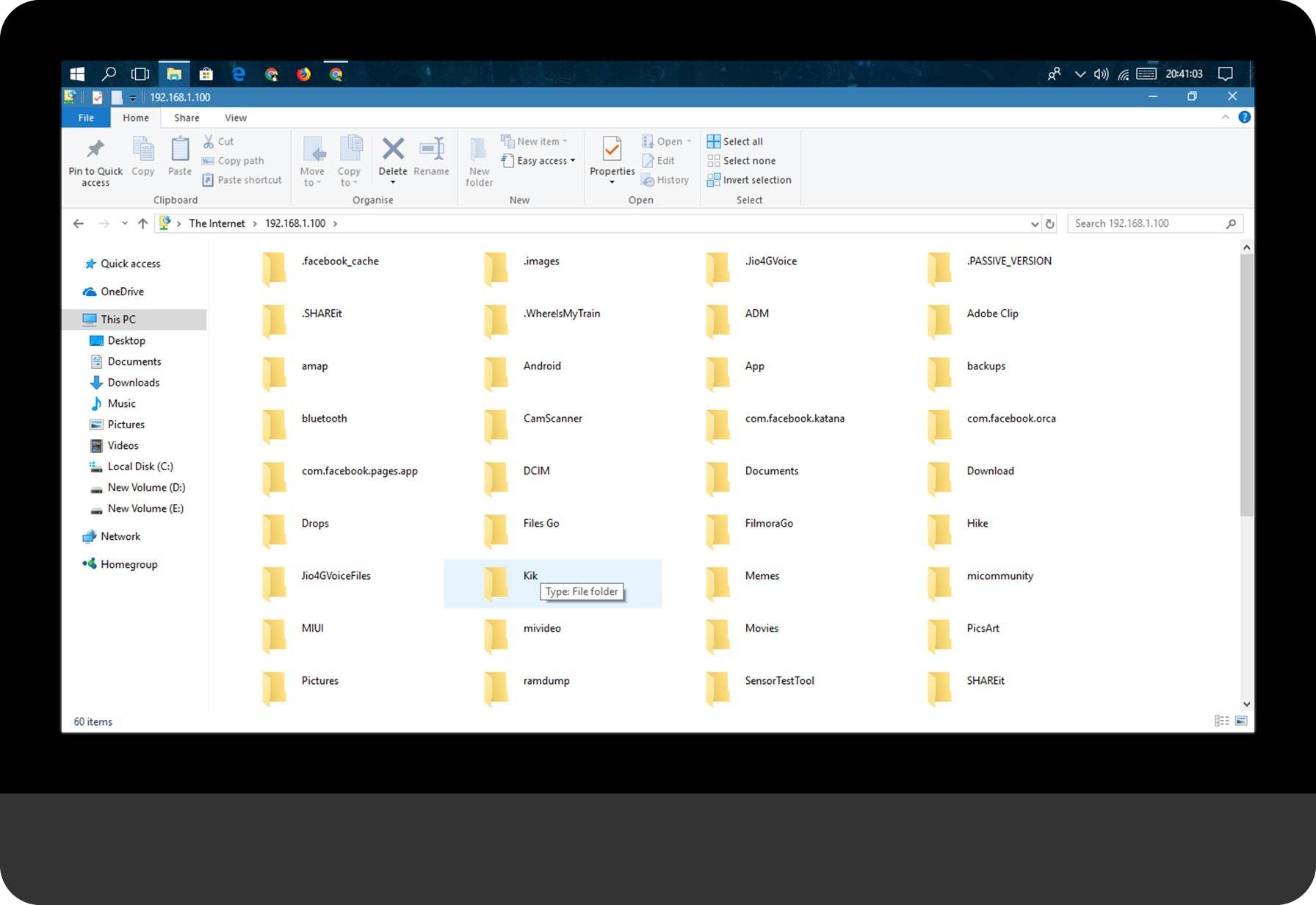Select Network in navigation pane
The image size is (1316, 905).
(x=120, y=537)
